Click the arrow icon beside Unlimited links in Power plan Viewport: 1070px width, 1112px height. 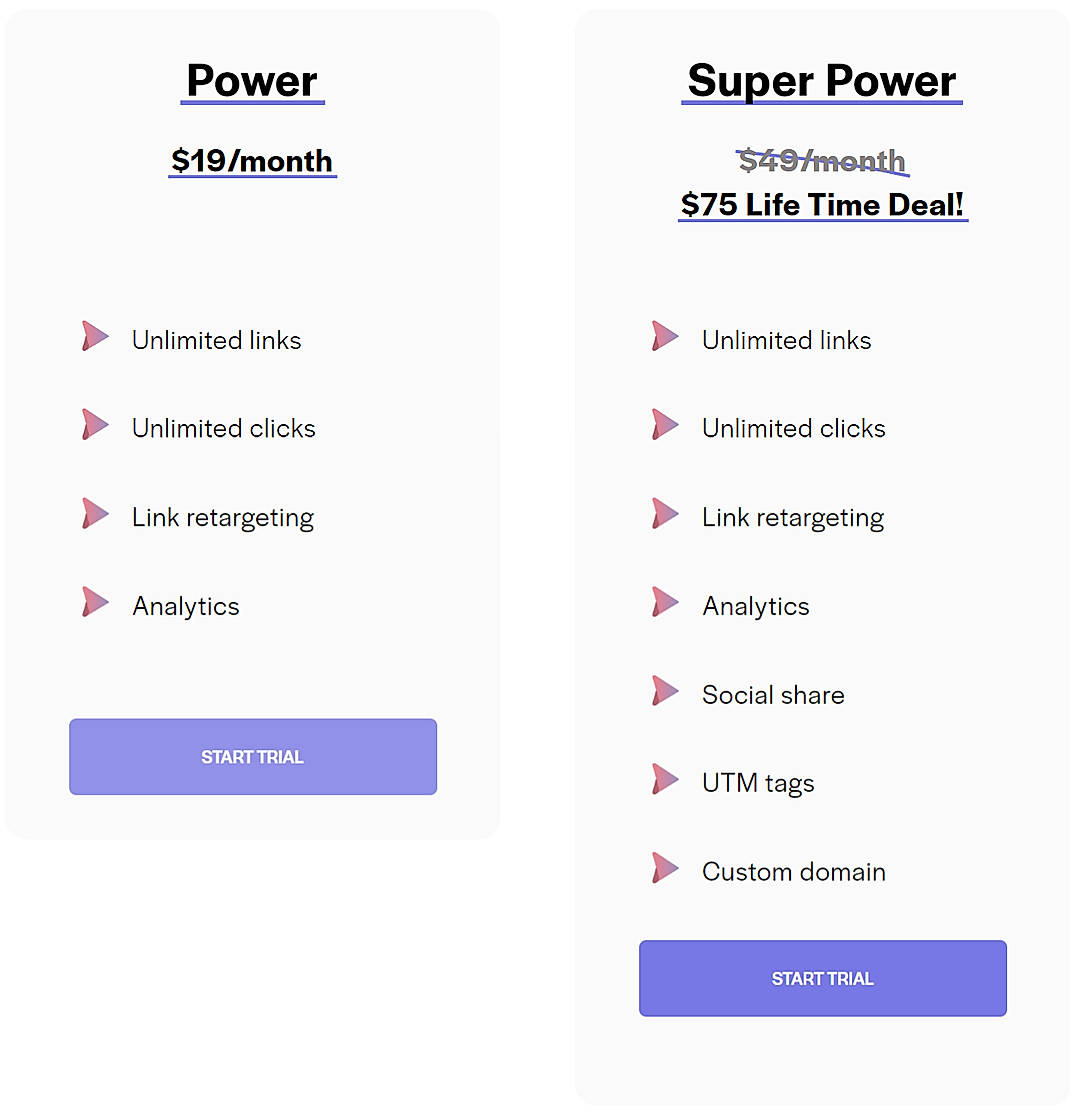click(95, 337)
